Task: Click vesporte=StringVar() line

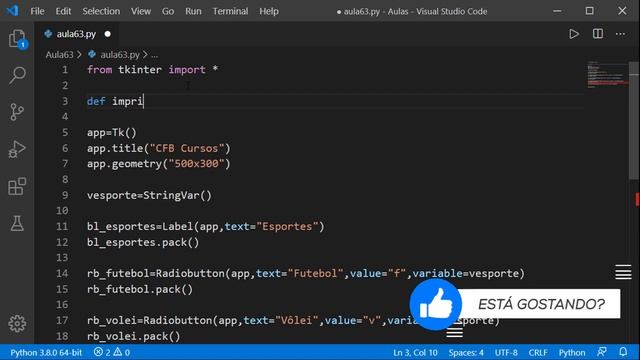Action: coord(149,195)
